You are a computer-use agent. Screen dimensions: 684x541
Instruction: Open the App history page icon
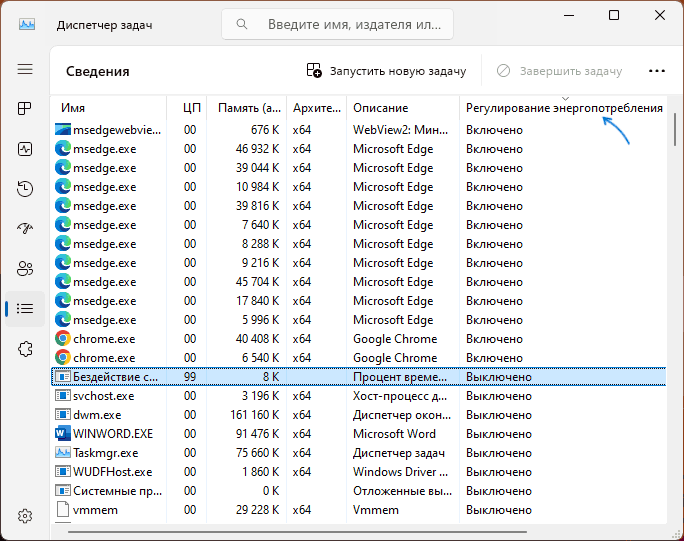pos(25,188)
